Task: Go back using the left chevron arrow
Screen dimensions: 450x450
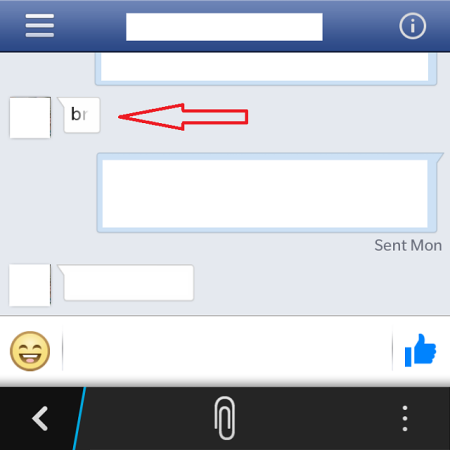Action: pos(40,418)
